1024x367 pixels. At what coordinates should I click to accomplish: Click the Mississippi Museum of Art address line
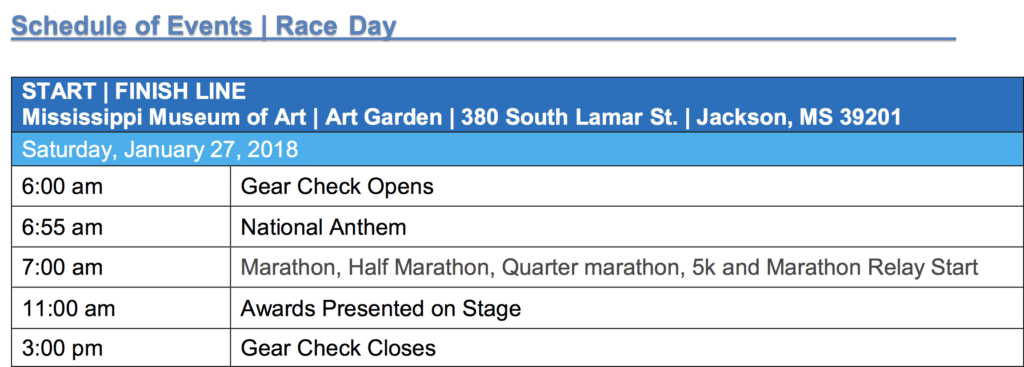[x=461, y=118]
